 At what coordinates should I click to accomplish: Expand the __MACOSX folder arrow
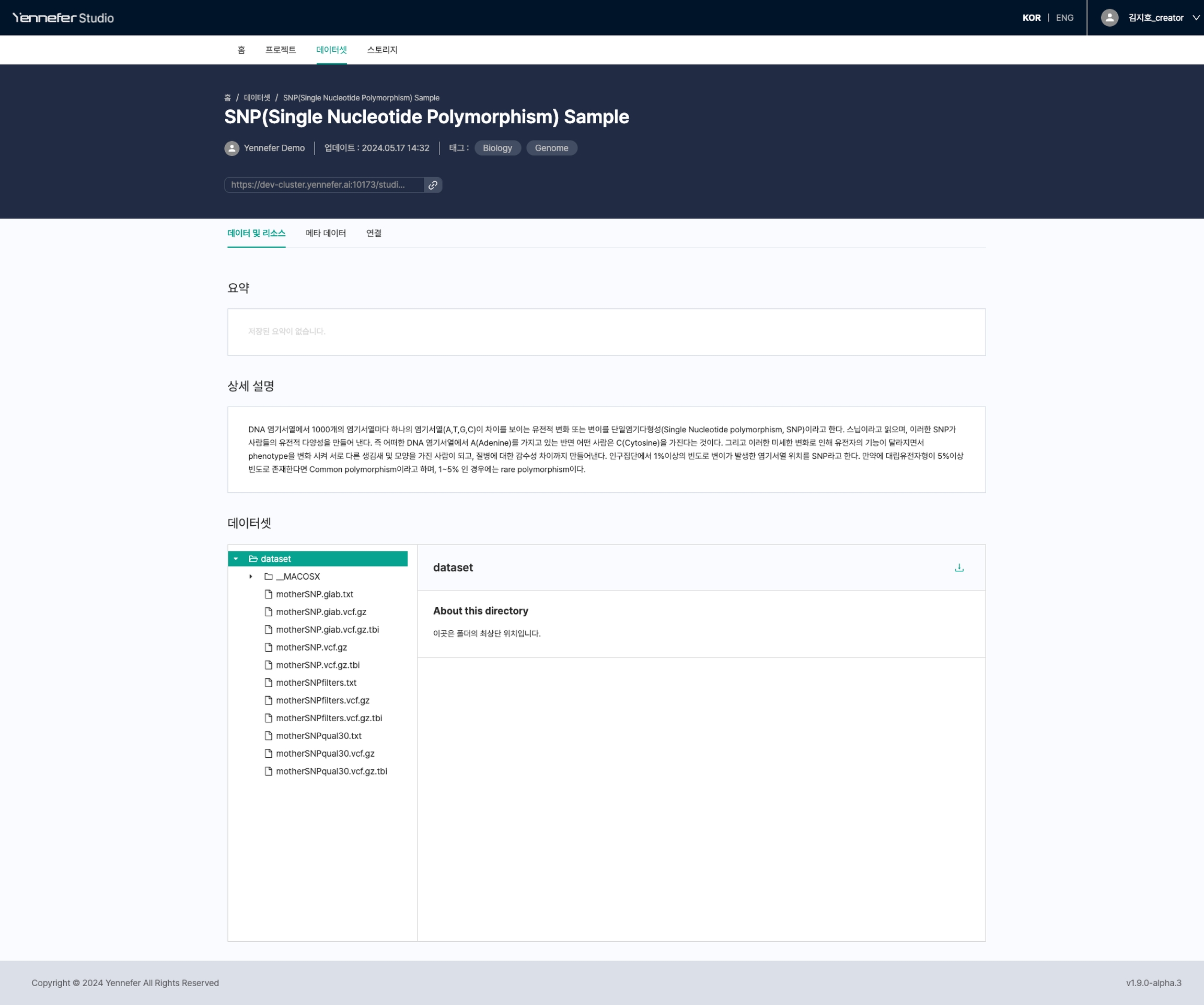click(250, 576)
